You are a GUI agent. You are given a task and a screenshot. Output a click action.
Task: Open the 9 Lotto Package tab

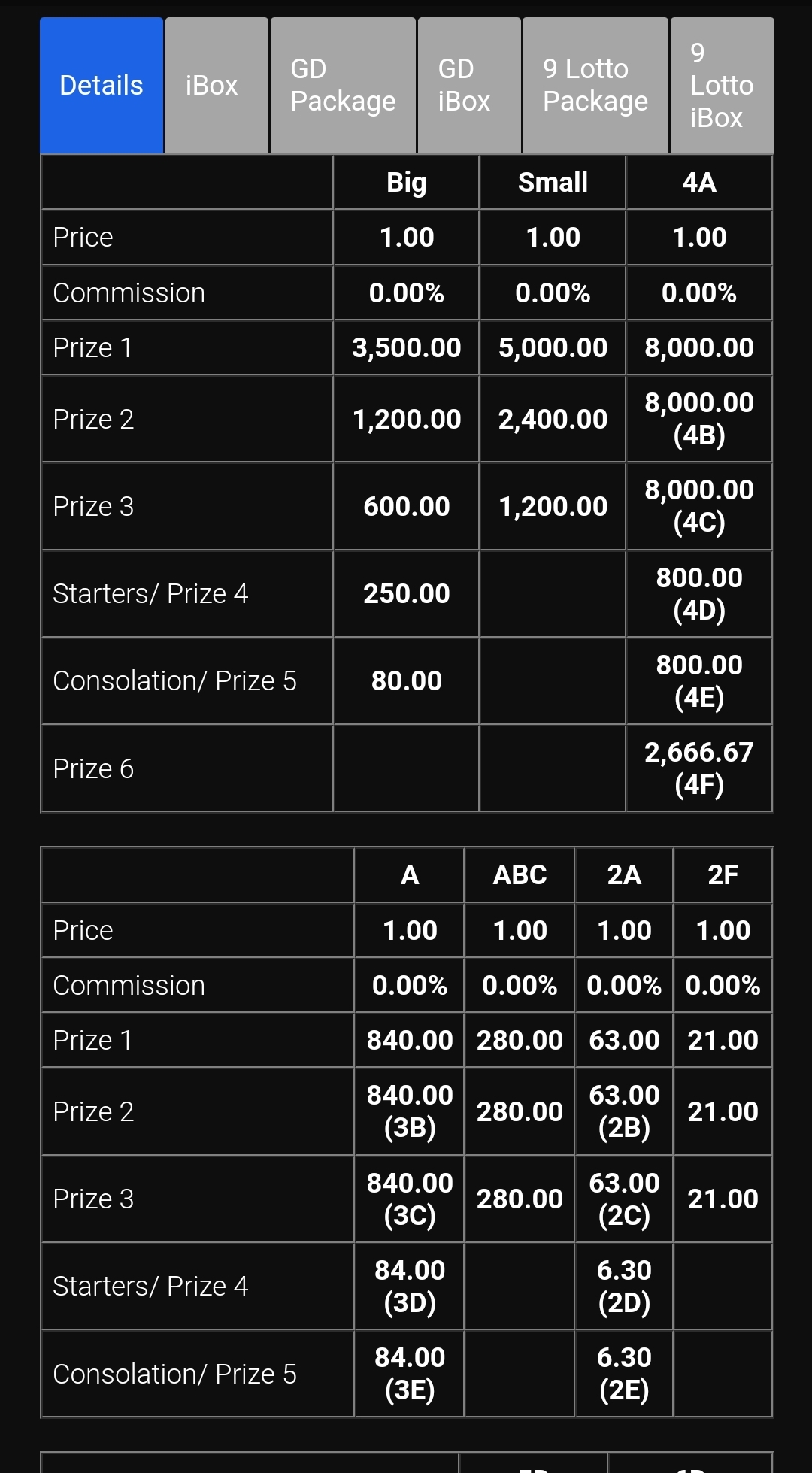tap(595, 86)
